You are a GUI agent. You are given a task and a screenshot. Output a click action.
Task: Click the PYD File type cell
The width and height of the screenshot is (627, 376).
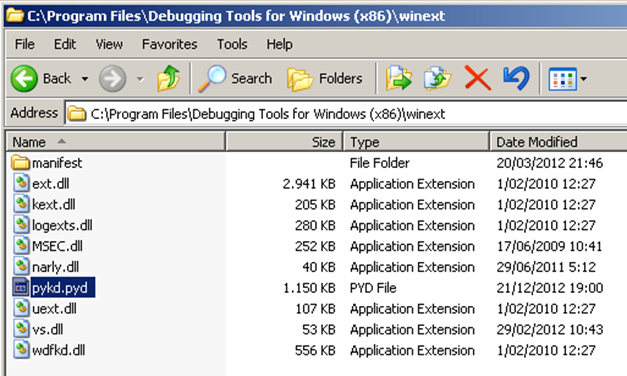[373, 288]
